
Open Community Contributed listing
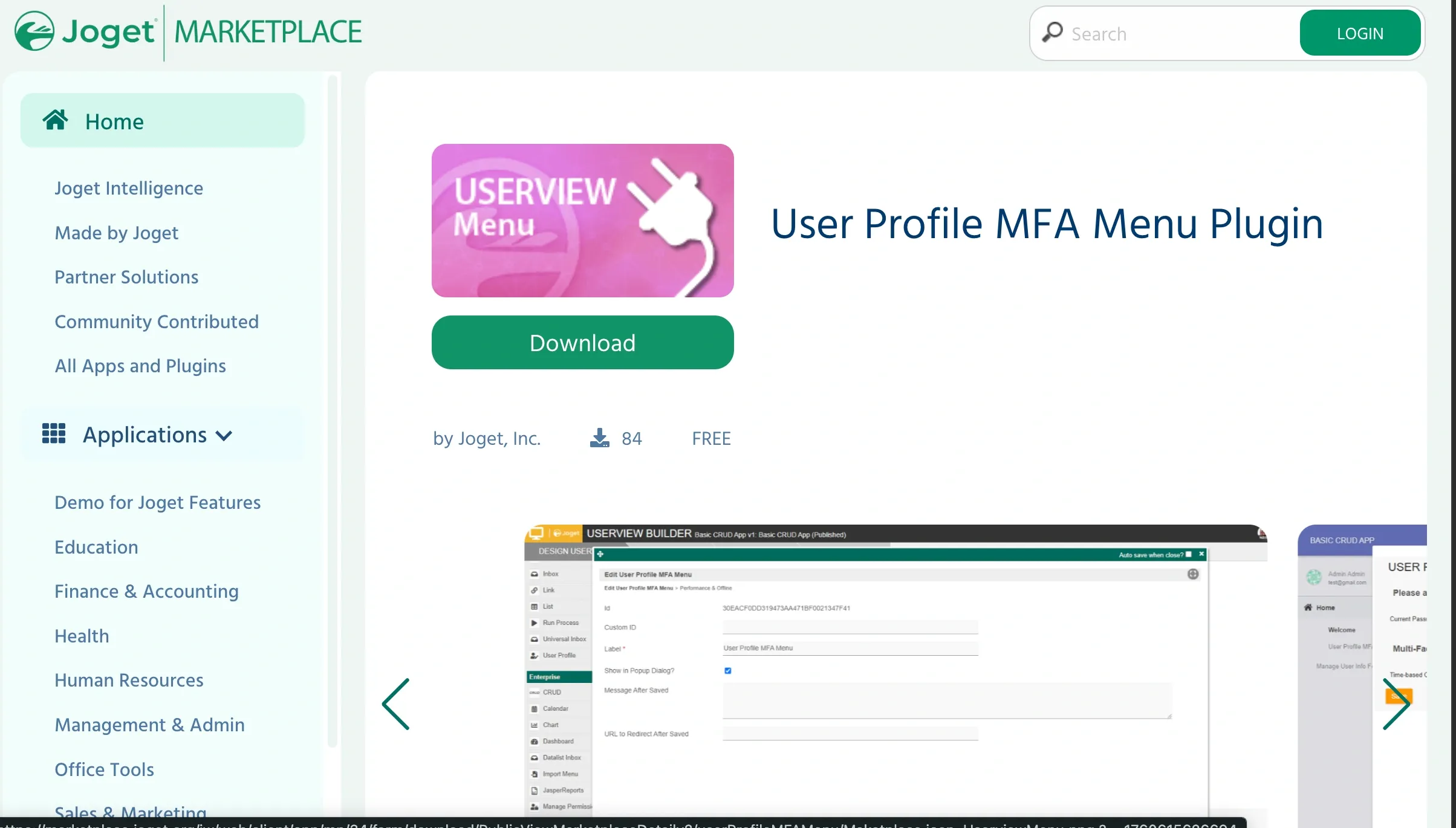pos(157,322)
